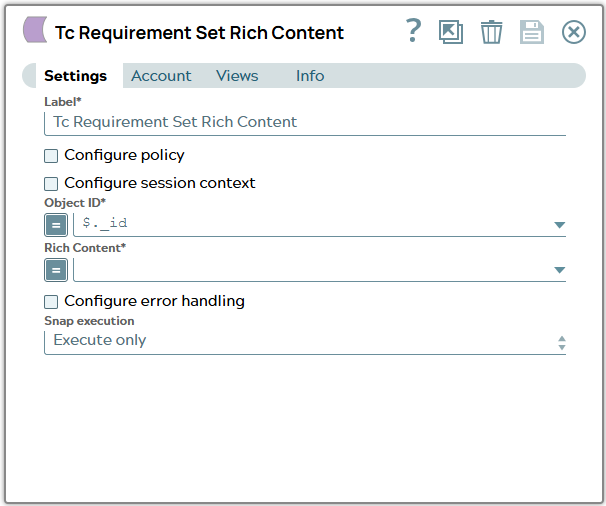Switch to the Account tab
606x506 pixels.
pos(161,76)
